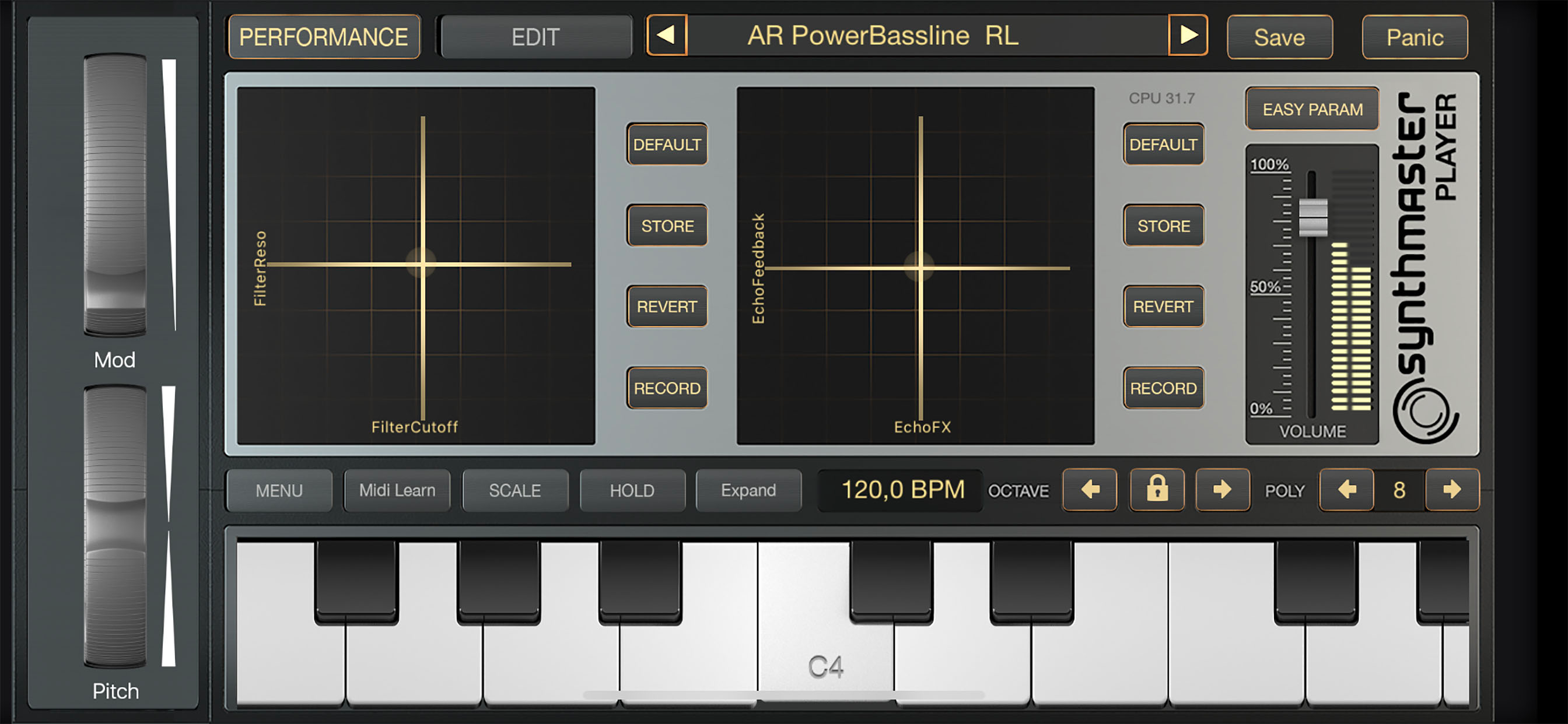
Task: Toggle the HOLD button
Action: [x=632, y=490]
